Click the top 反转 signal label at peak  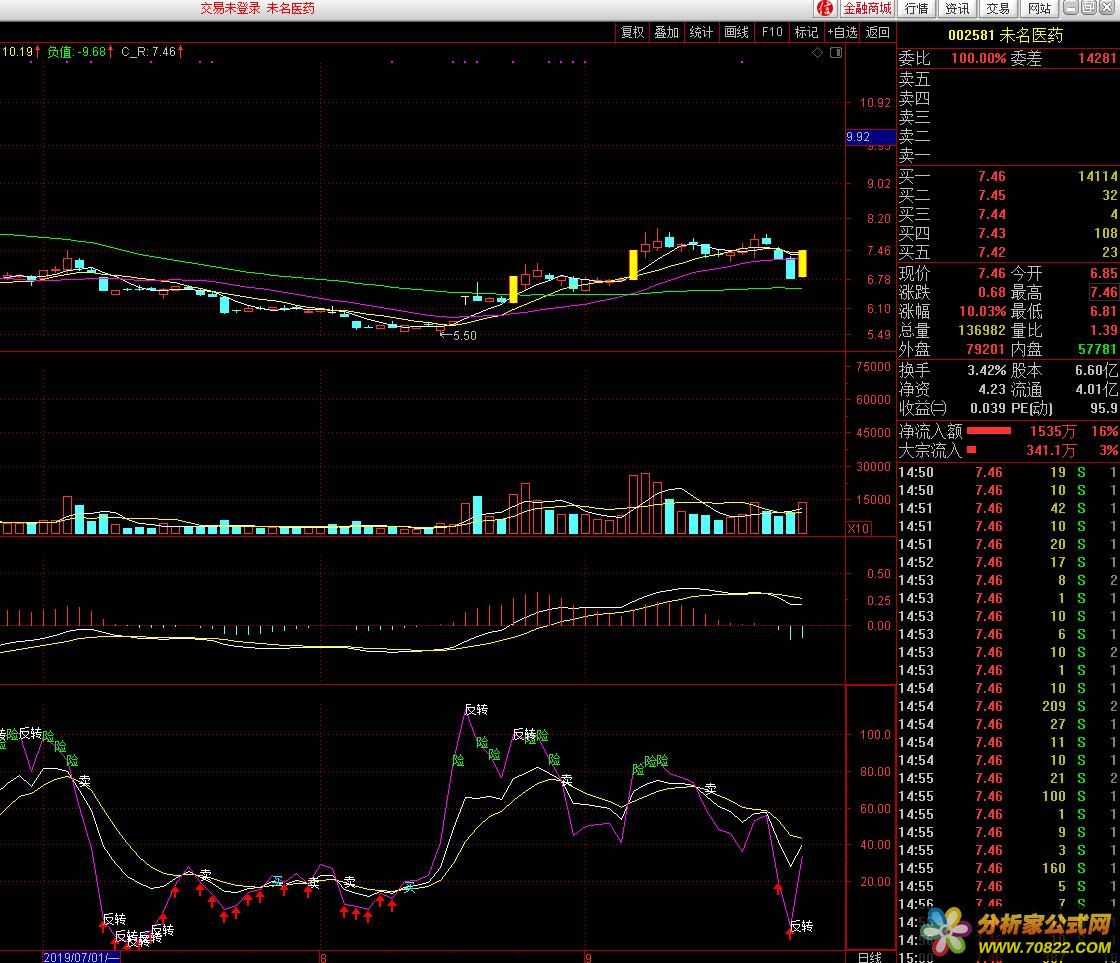tap(476, 709)
